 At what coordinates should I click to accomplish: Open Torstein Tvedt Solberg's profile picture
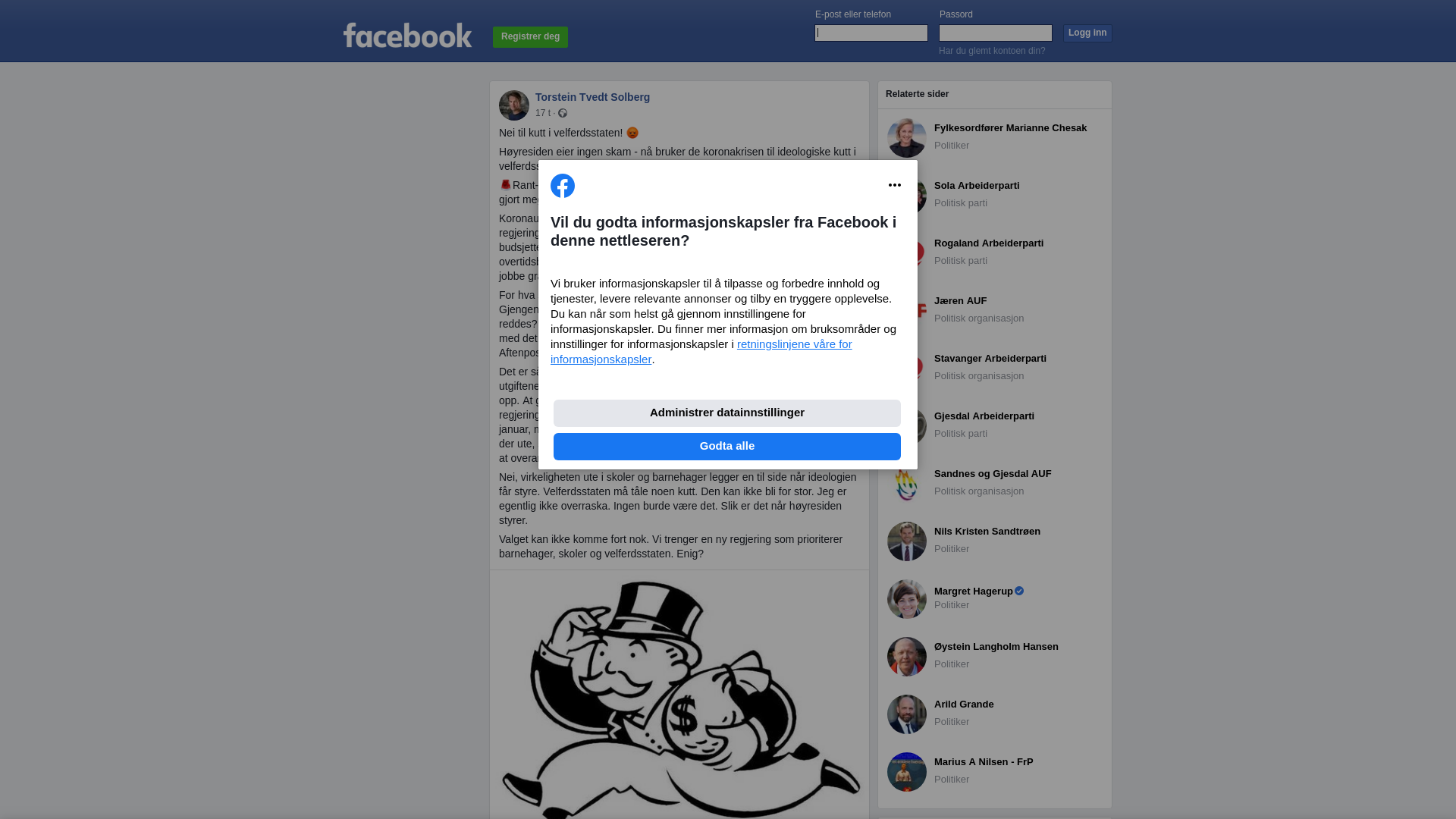pyautogui.click(x=514, y=105)
